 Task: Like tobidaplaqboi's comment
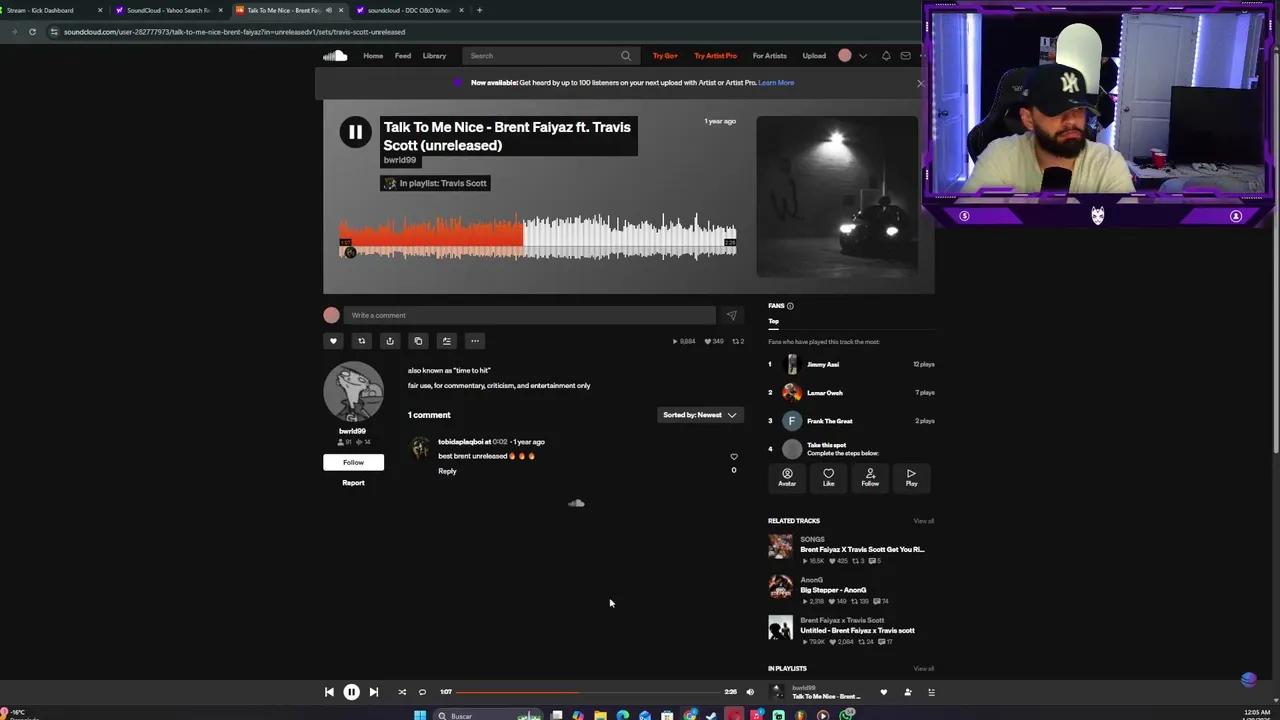[734, 457]
